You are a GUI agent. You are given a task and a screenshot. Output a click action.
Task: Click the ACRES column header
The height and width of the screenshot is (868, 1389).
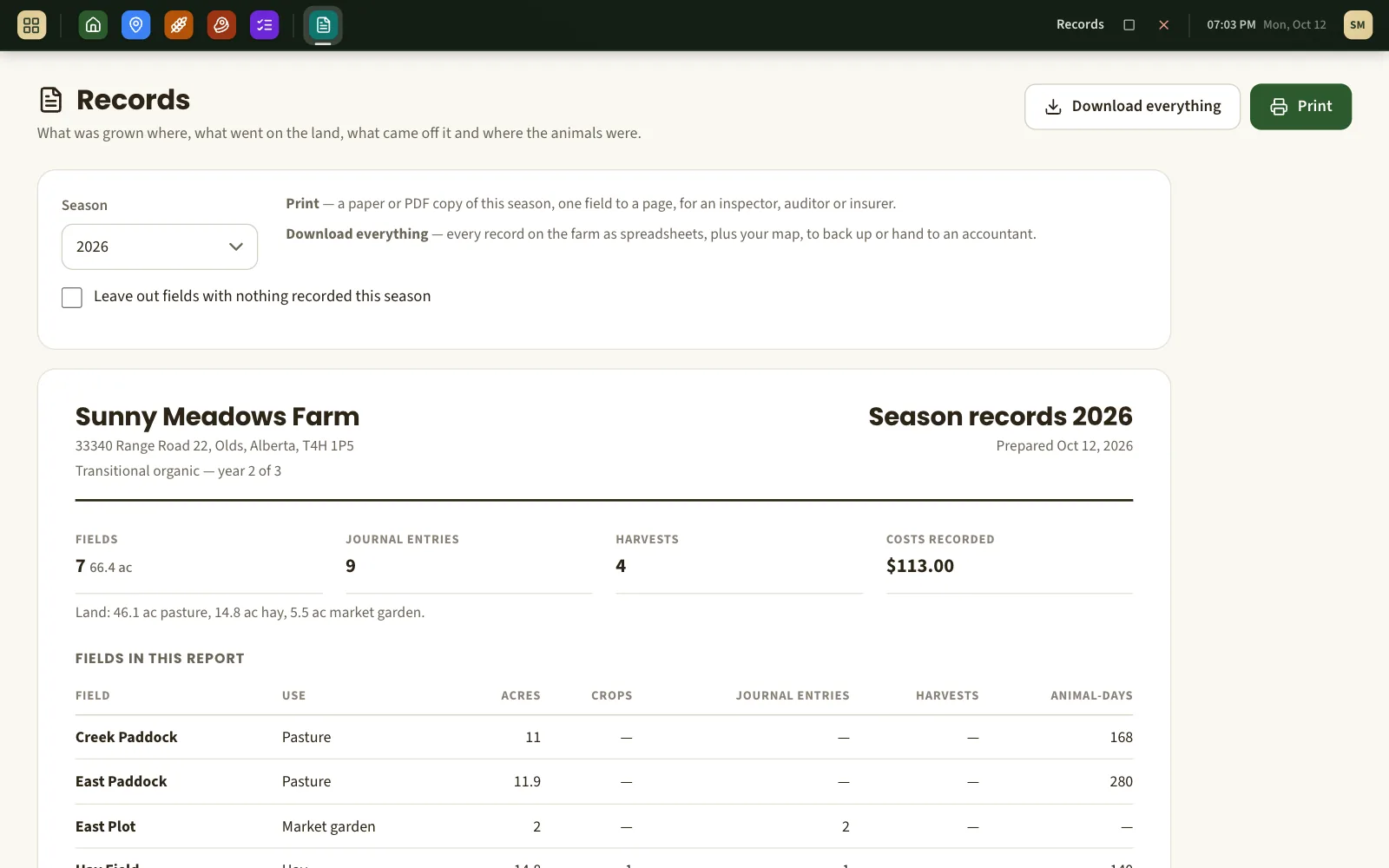[x=521, y=695]
